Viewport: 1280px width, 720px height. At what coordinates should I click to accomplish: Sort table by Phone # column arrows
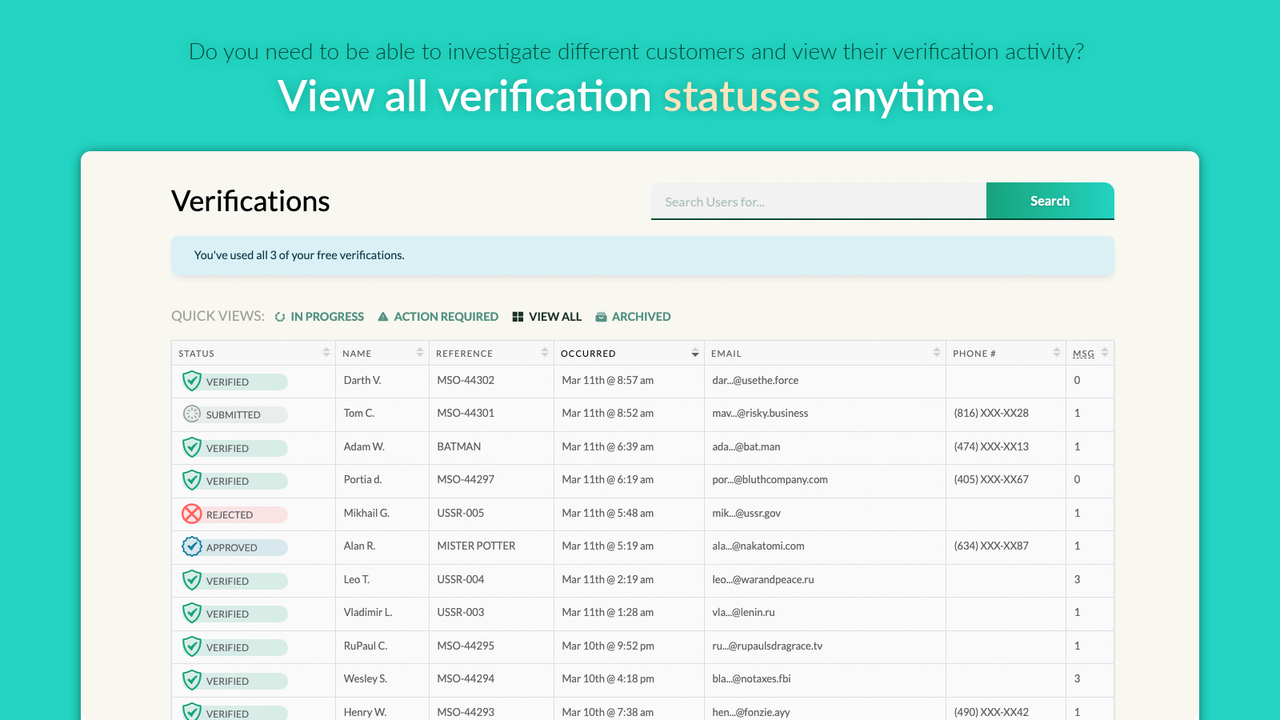click(1057, 353)
